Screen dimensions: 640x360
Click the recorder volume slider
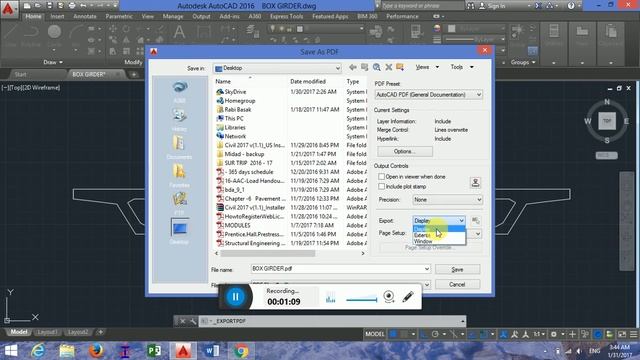361,300
